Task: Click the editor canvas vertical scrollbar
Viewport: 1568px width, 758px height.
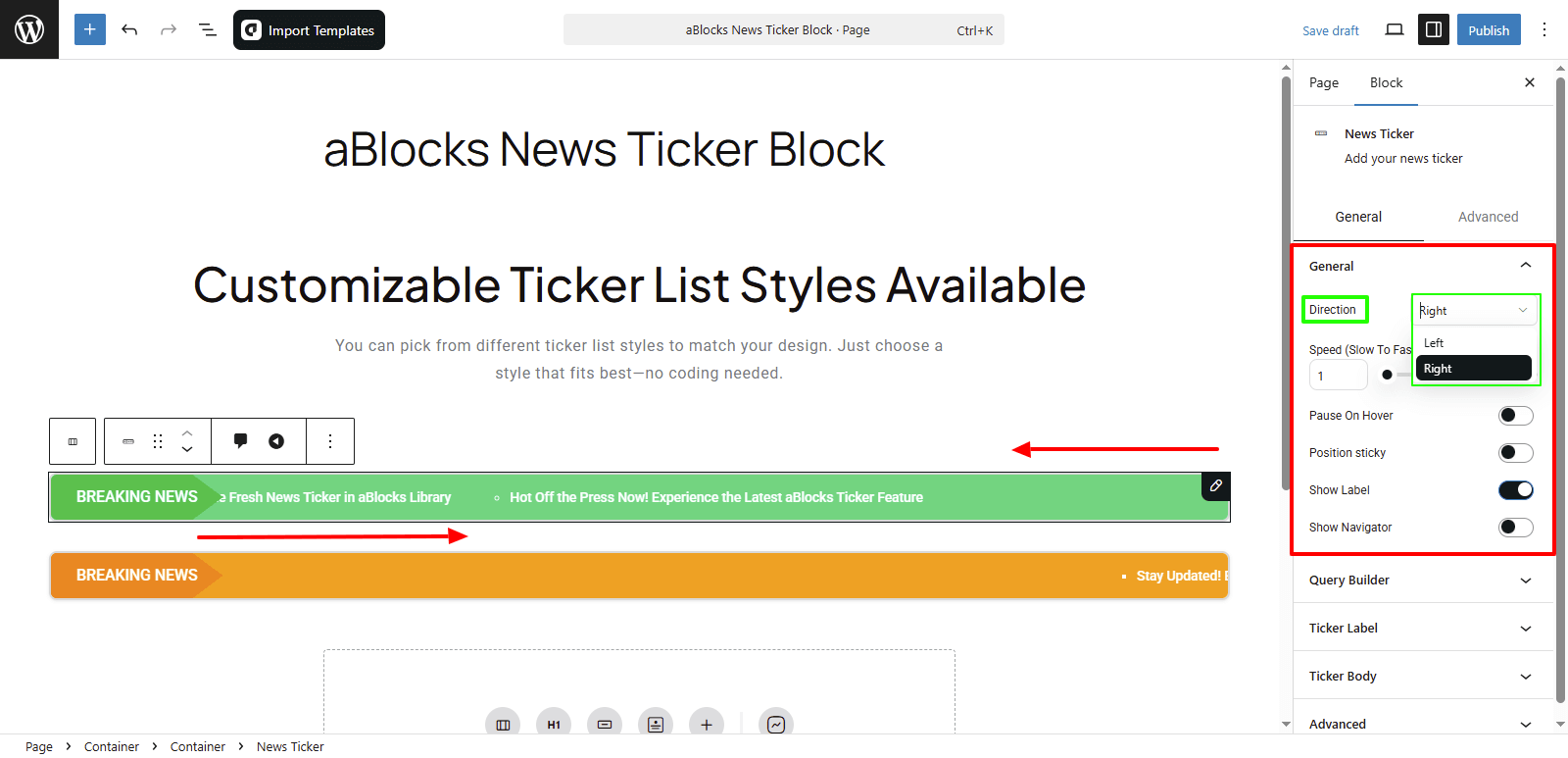Action: [x=1286, y=282]
